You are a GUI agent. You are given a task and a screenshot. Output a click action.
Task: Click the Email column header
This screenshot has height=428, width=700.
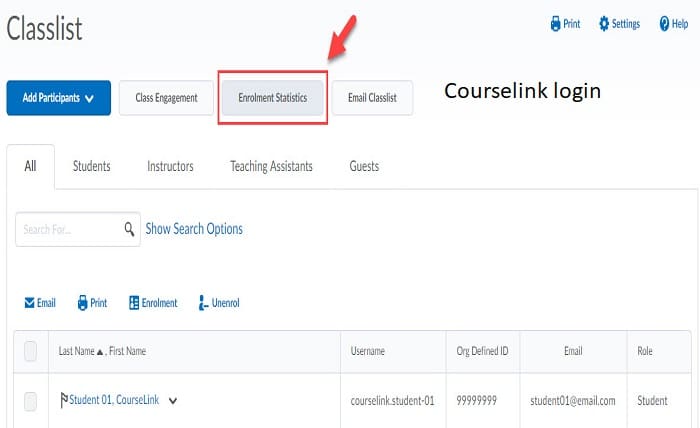point(573,351)
